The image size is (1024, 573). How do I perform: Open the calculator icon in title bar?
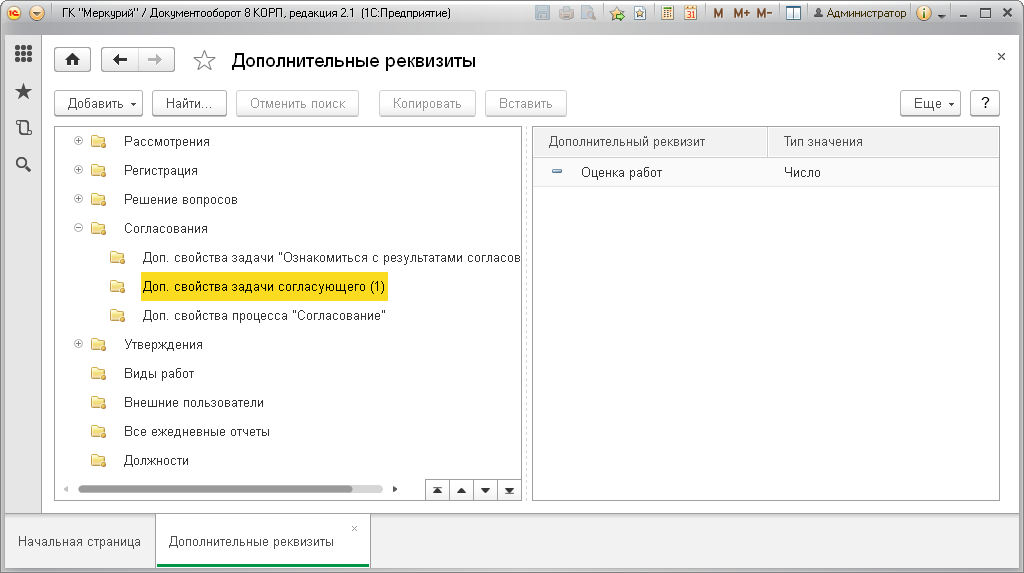tap(667, 13)
